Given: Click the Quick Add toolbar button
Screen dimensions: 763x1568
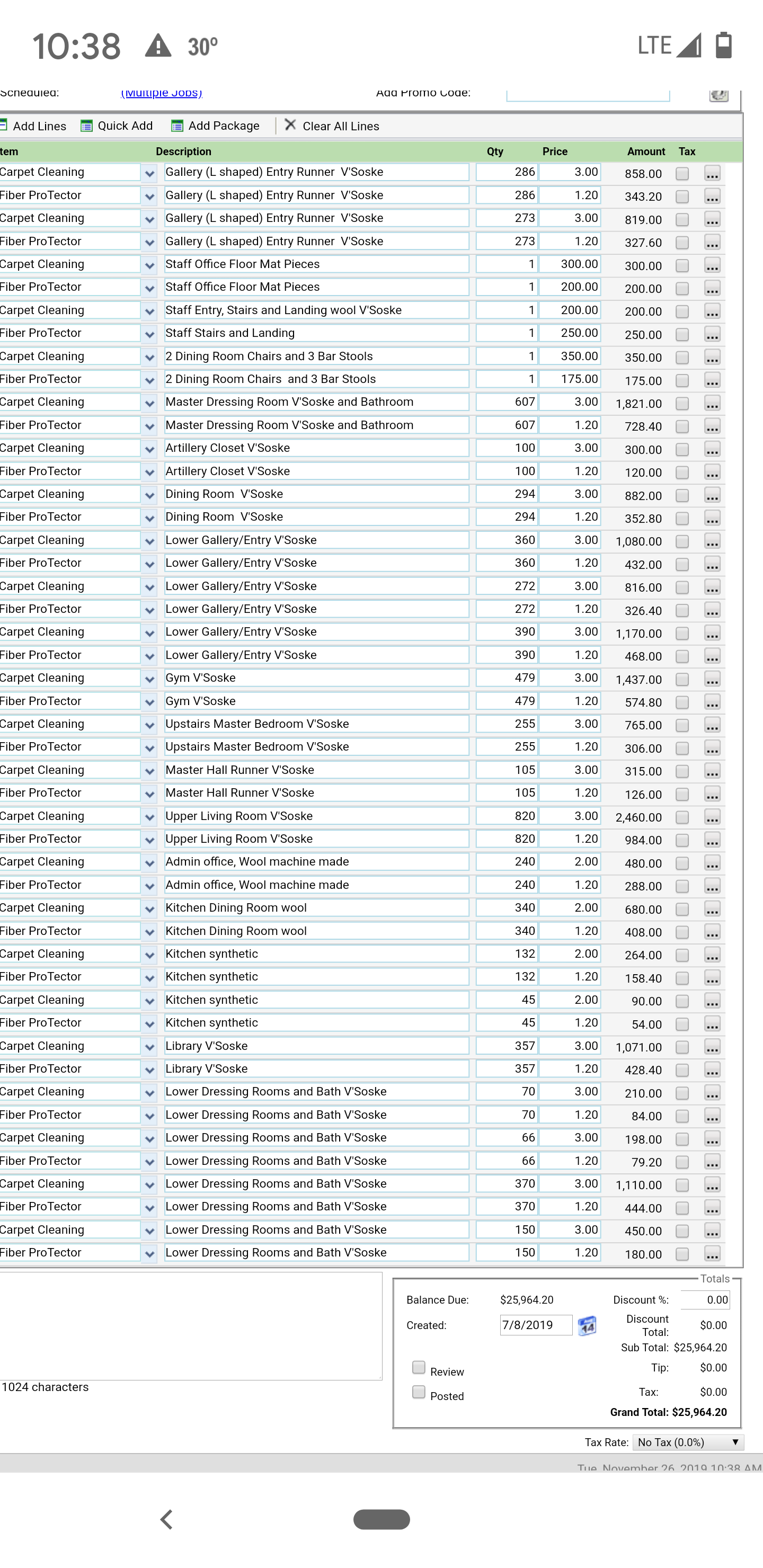Looking at the screenshot, I should [117, 126].
